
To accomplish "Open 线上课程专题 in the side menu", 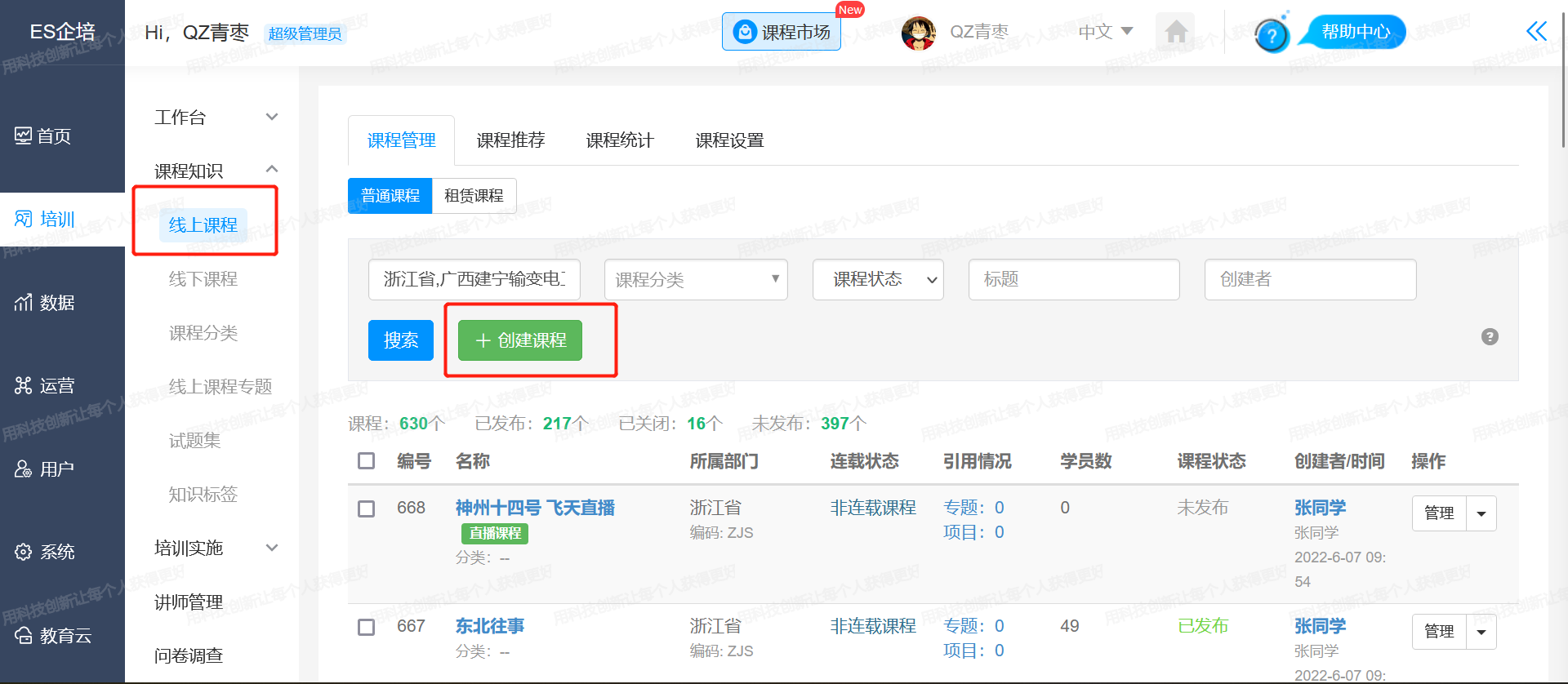I will (x=220, y=387).
